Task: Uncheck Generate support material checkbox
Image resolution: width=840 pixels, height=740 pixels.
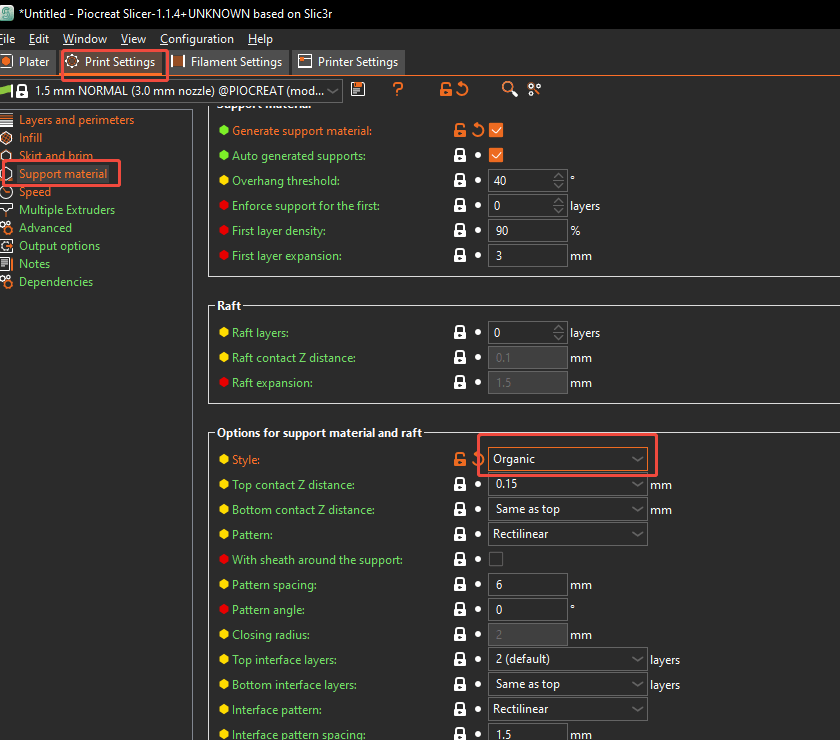Action: coord(496,131)
